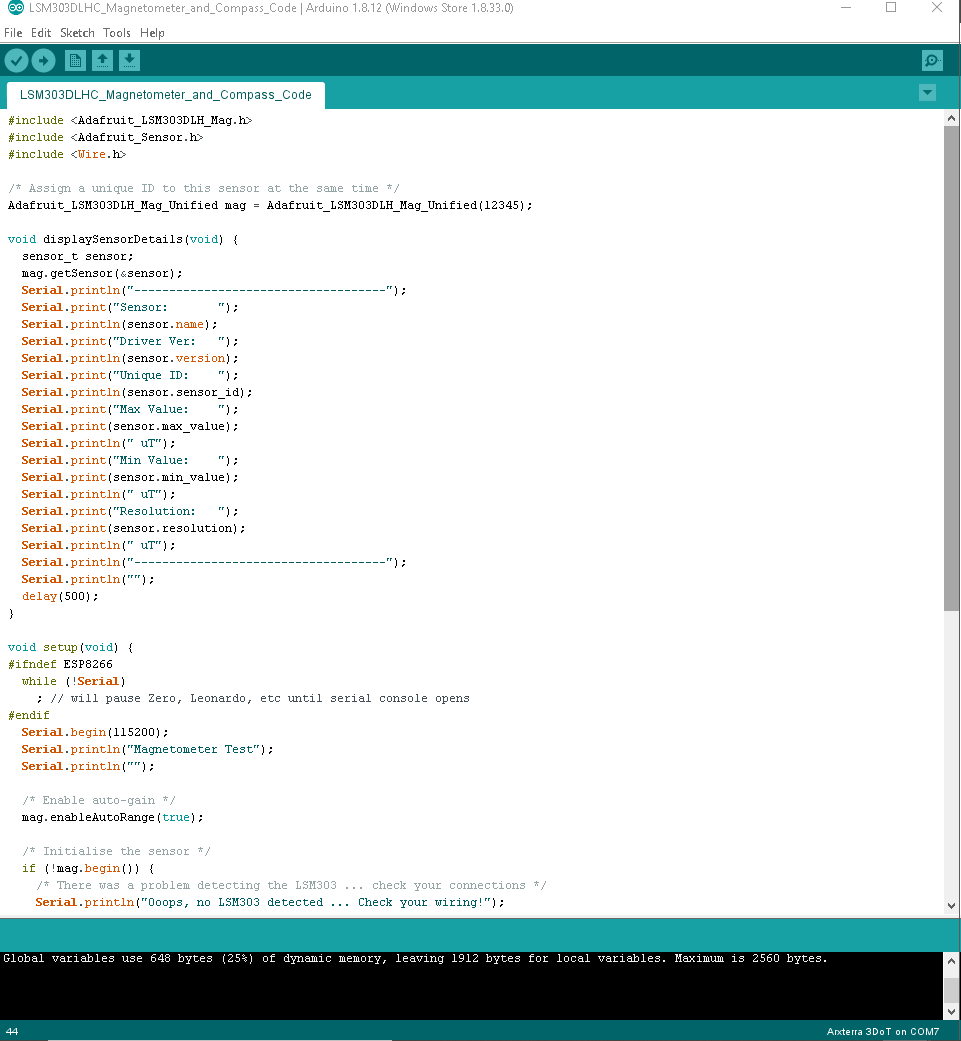Click the 'if (!mag.begin()) {' line
Image resolution: width=961 pixels, height=1041 pixels.
pos(88,868)
